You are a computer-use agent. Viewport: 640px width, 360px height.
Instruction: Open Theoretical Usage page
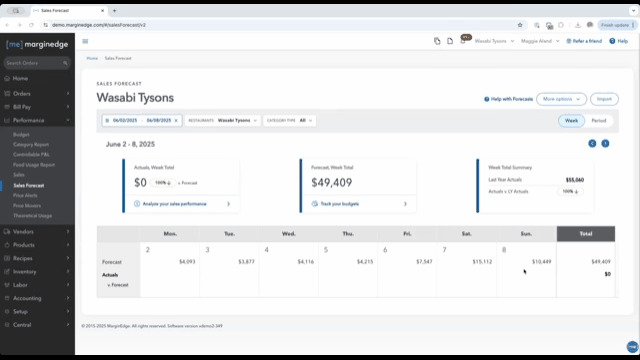32,216
